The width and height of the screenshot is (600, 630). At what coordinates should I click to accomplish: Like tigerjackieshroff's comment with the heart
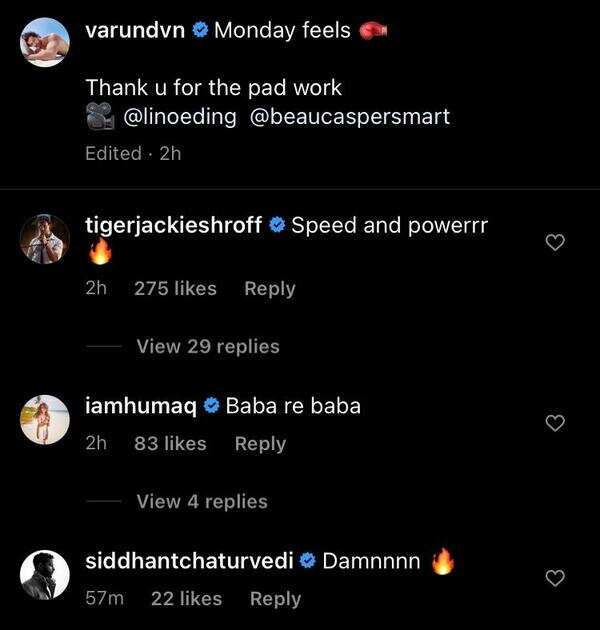(557, 243)
